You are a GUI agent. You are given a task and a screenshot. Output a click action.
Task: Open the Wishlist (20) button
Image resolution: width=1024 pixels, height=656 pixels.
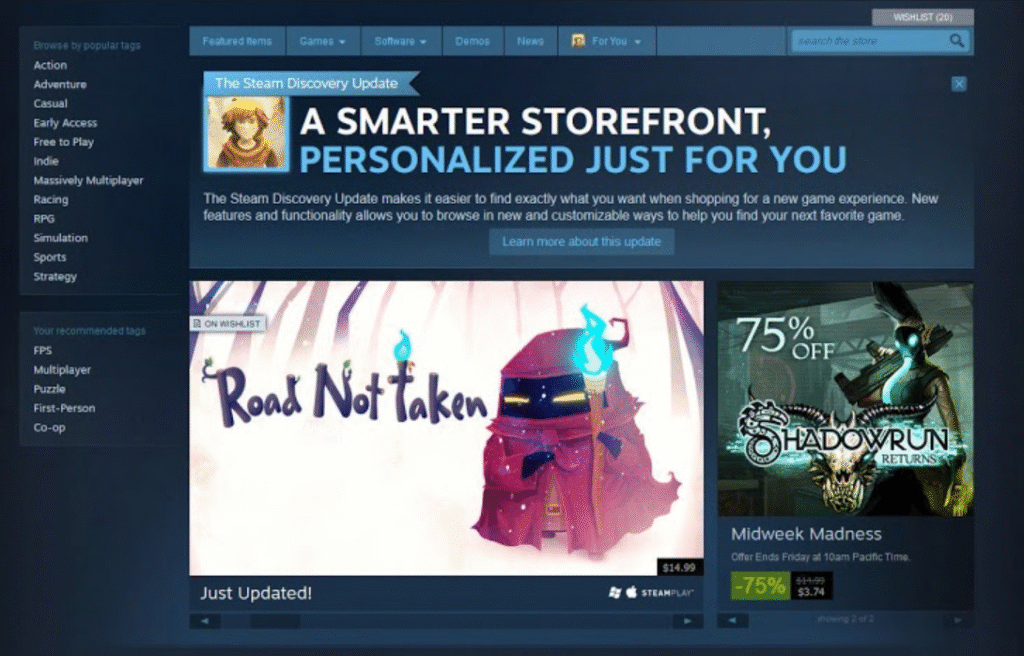point(922,17)
